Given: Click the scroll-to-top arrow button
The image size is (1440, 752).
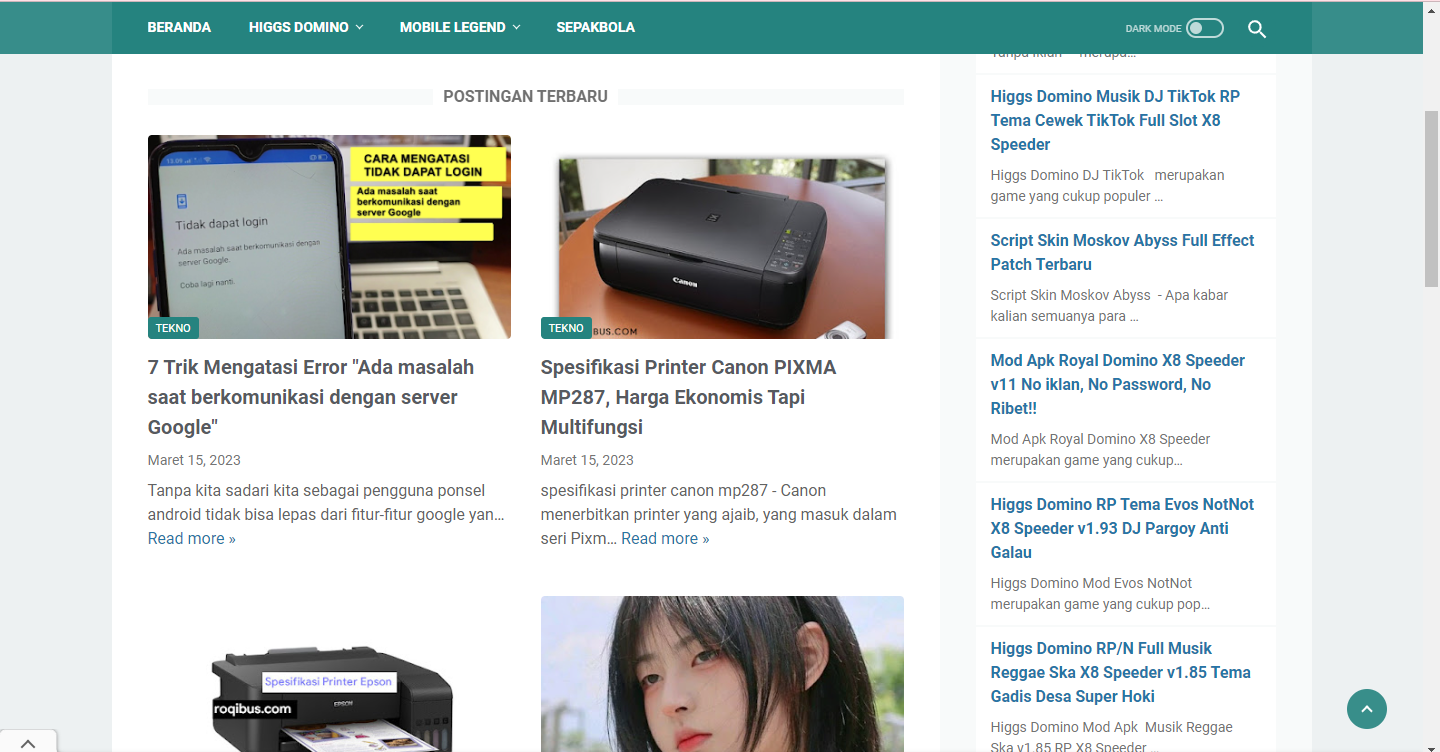Looking at the screenshot, I should 1367,709.
